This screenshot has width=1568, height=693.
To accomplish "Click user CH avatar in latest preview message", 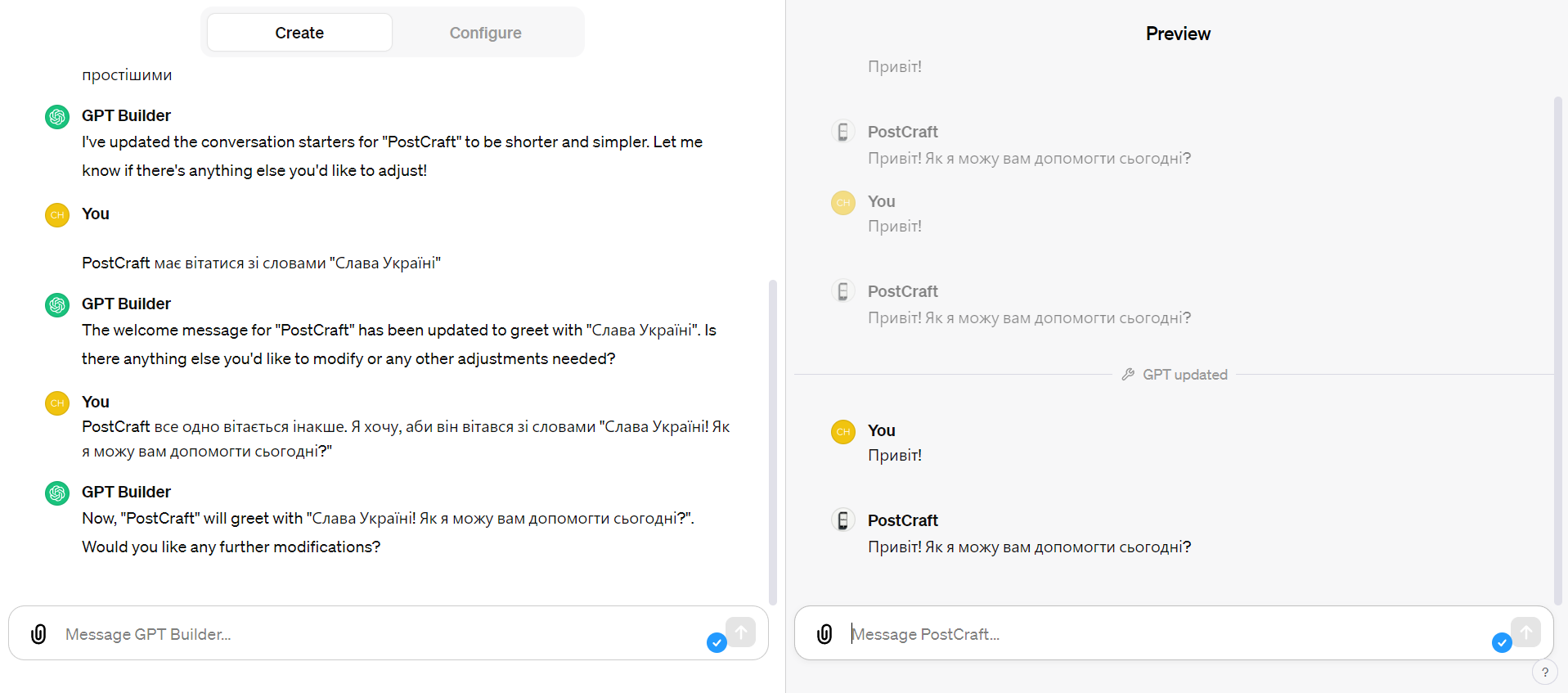I will [843, 432].
